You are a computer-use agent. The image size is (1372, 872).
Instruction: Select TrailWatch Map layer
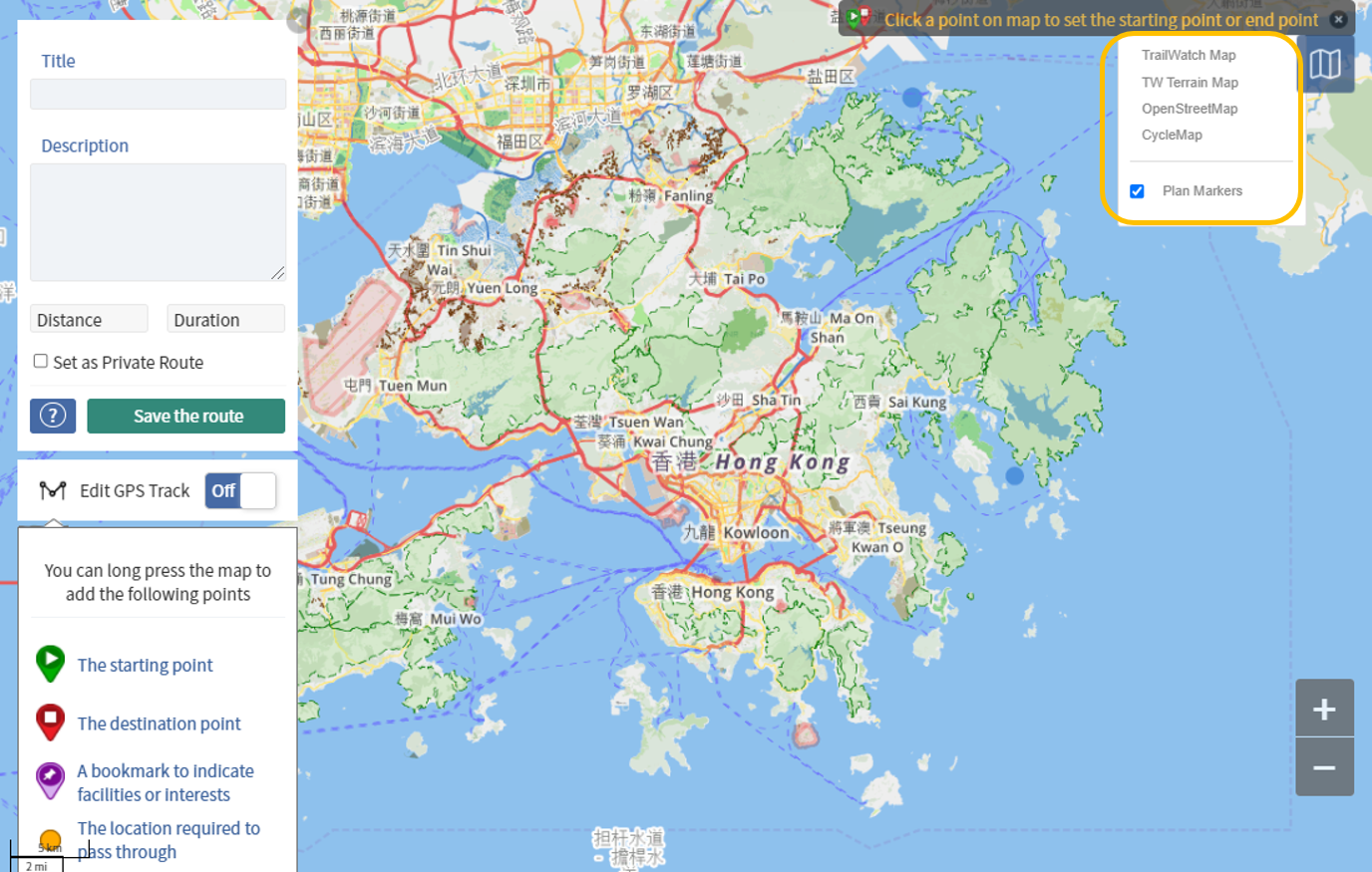pyautogui.click(x=1188, y=55)
